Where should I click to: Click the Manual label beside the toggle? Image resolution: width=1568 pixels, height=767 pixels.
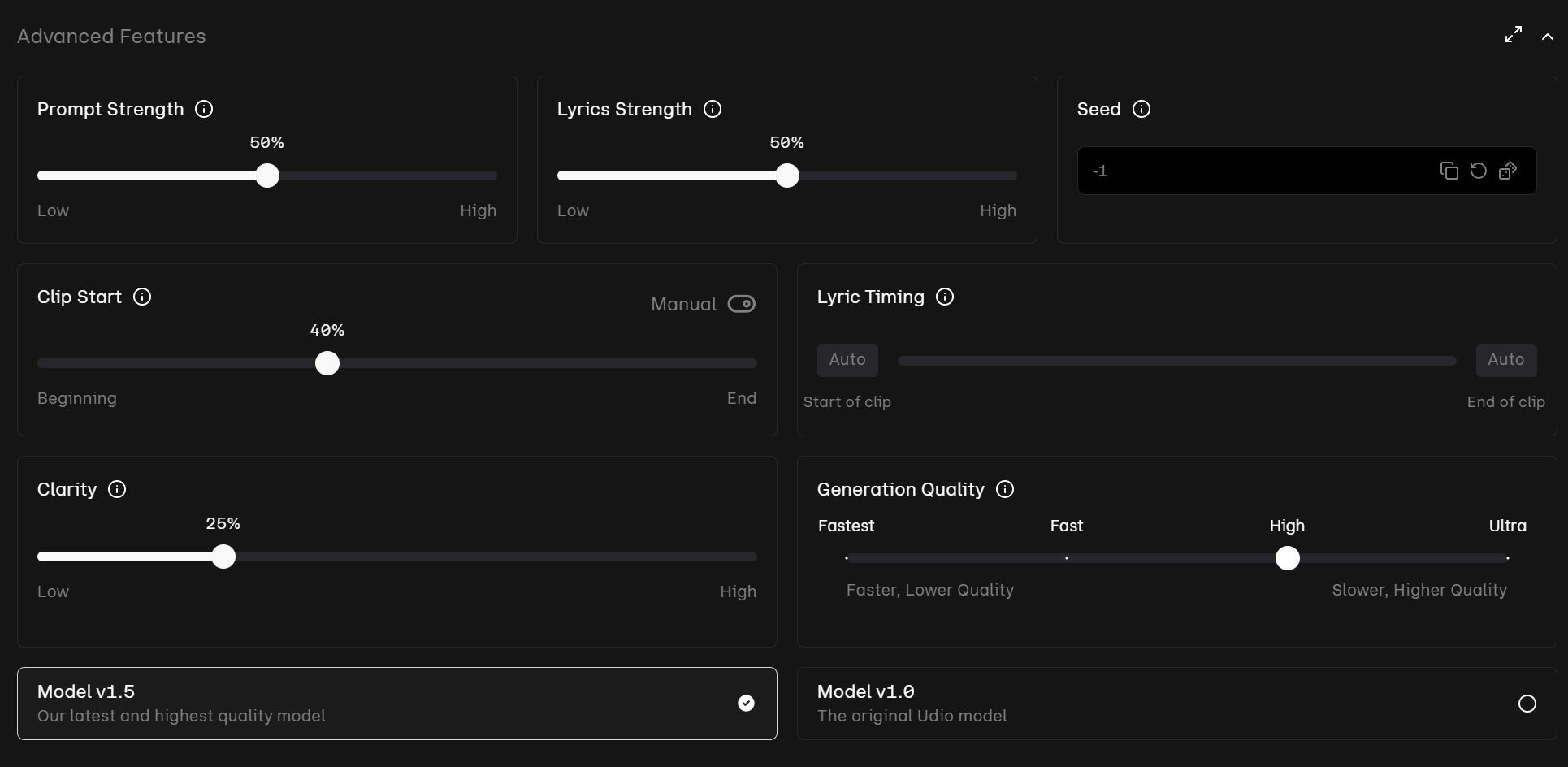click(684, 304)
